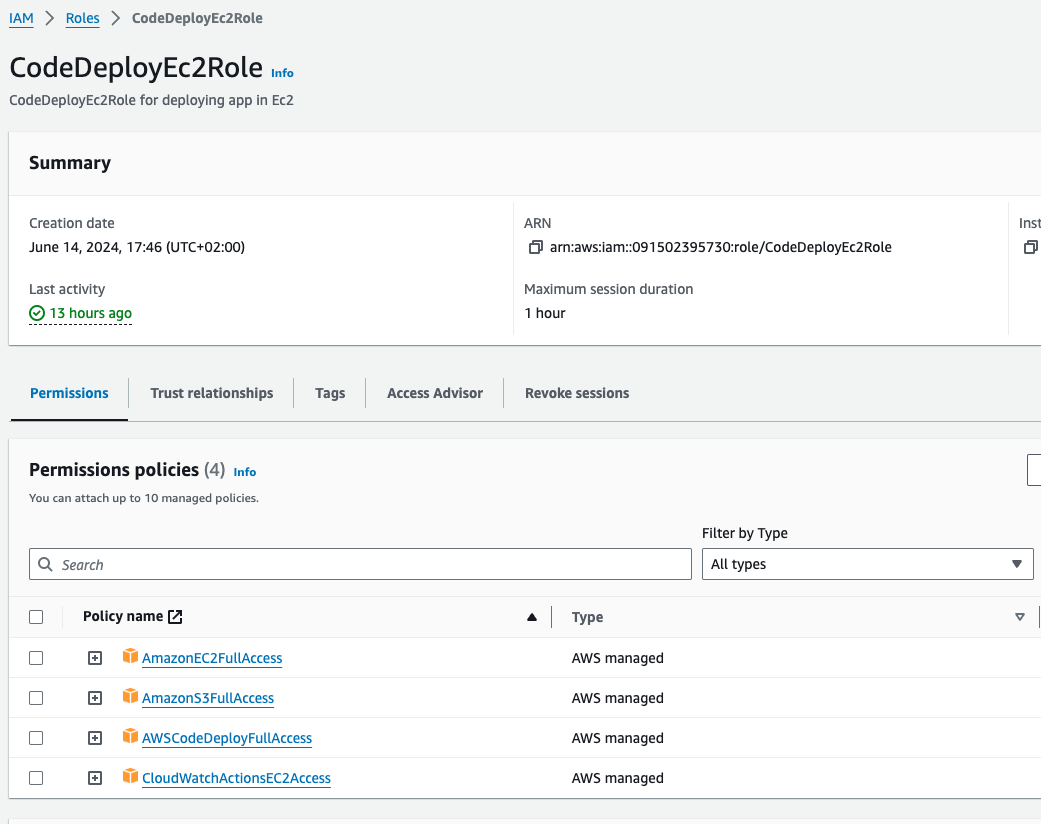The height and width of the screenshot is (824, 1041).
Task: Check the CloudWatchActionsEC2Access row checkbox
Action: click(37, 778)
